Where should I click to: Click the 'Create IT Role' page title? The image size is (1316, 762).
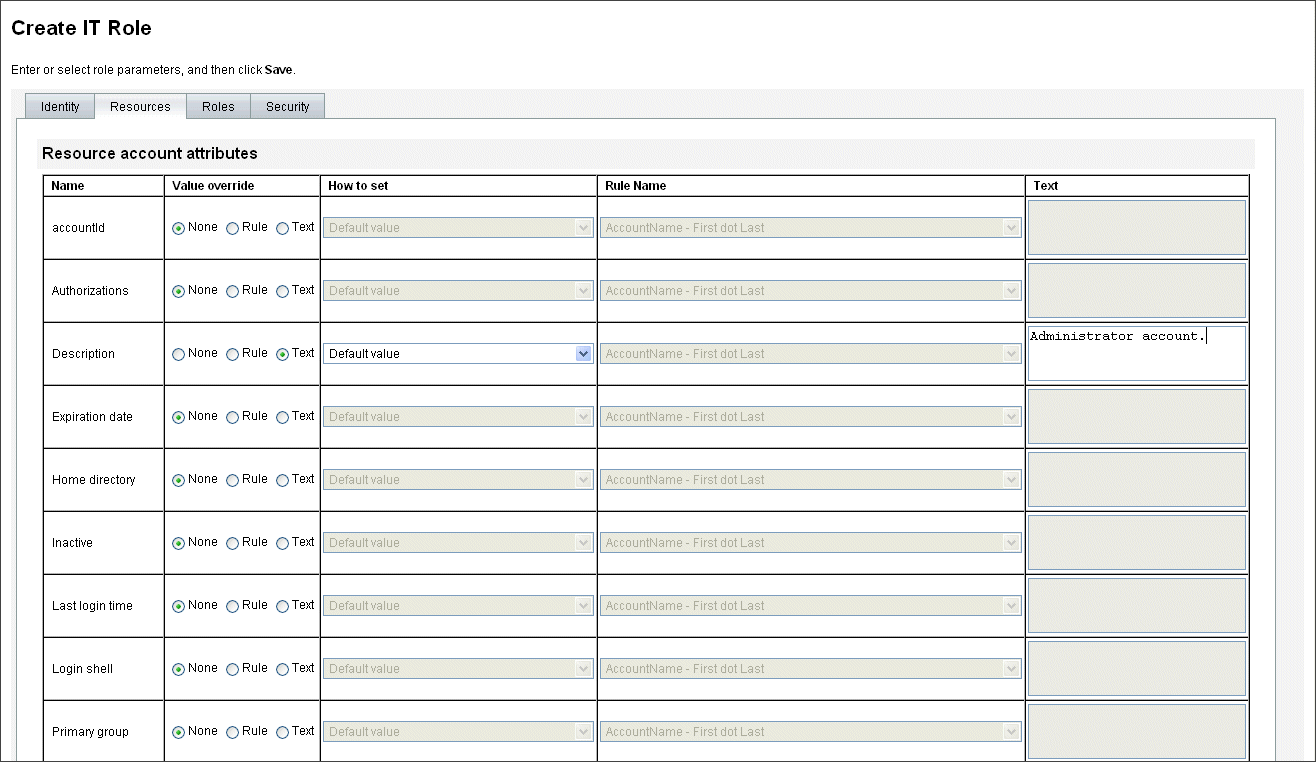click(81, 28)
